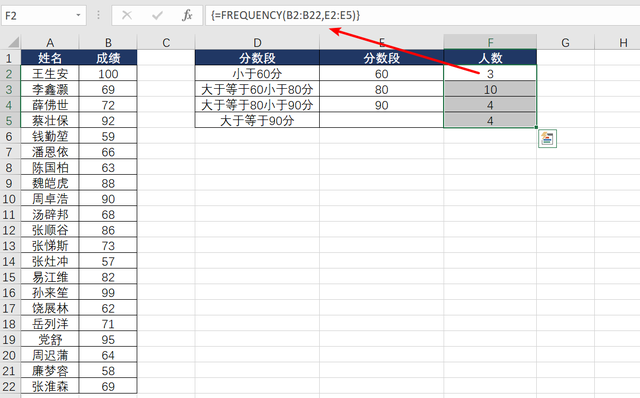The width and height of the screenshot is (640, 398).
Task: Select the name cell 张悌斯
Action: tap(50, 245)
